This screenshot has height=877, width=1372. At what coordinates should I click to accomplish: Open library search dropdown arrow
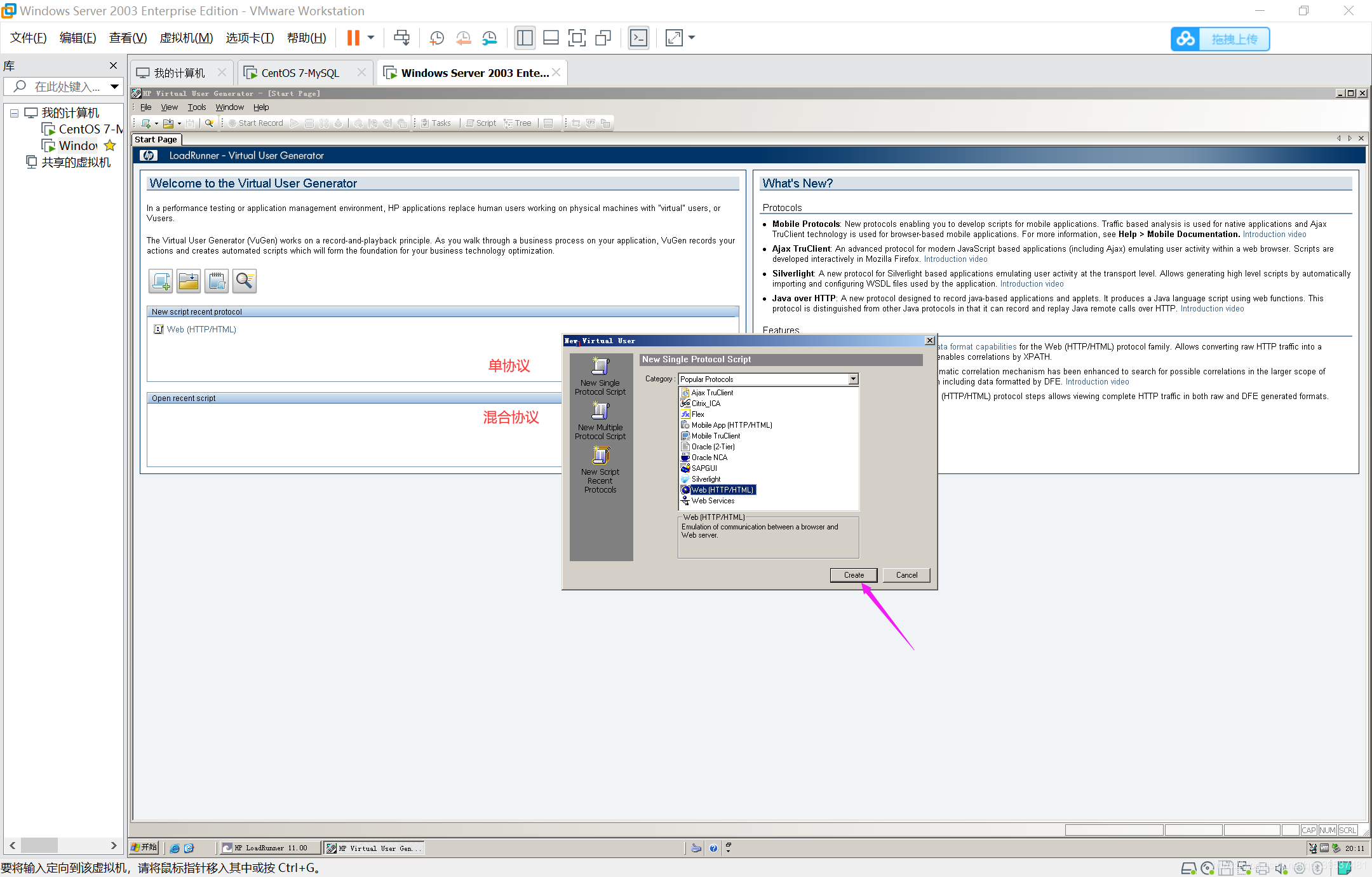tap(115, 86)
